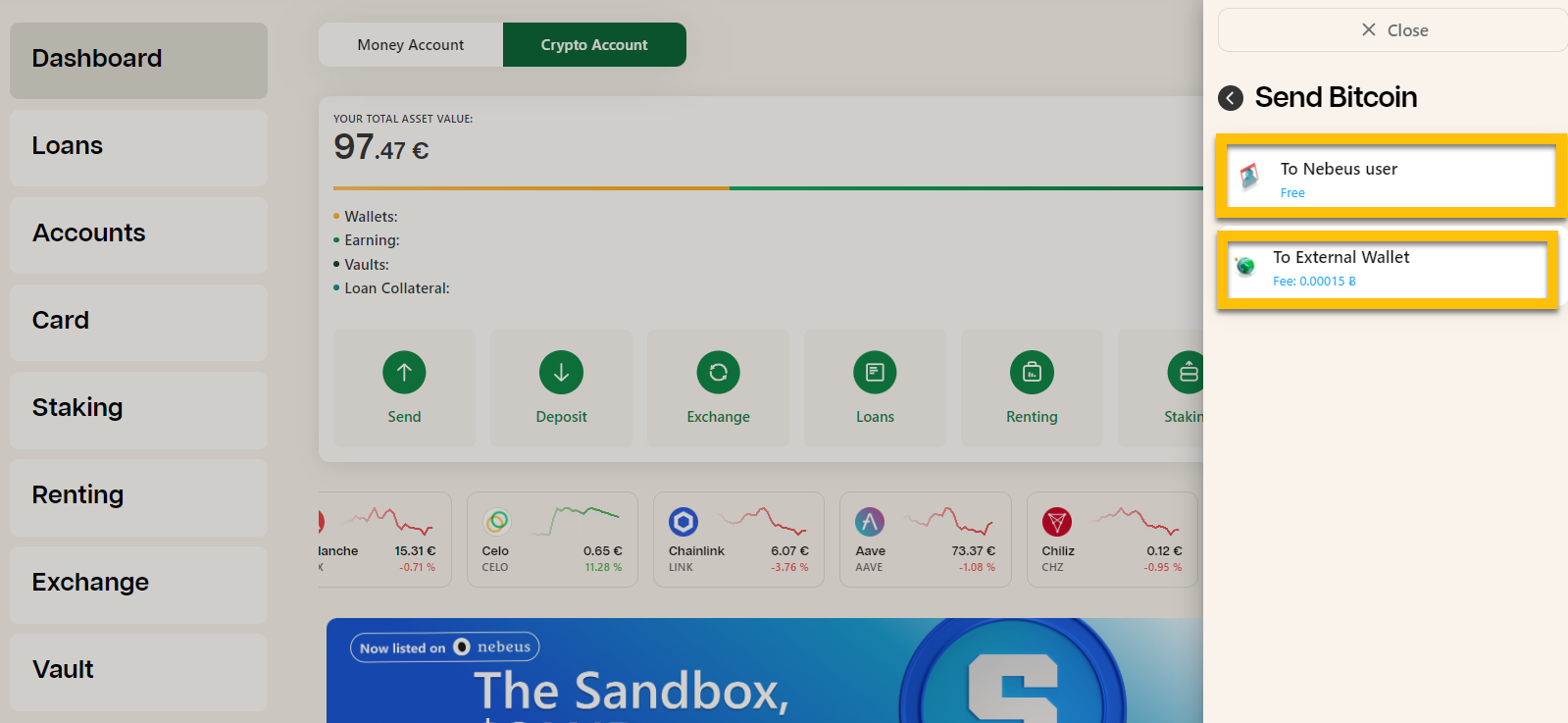Click The Sandbox promo banner

tap(765, 671)
